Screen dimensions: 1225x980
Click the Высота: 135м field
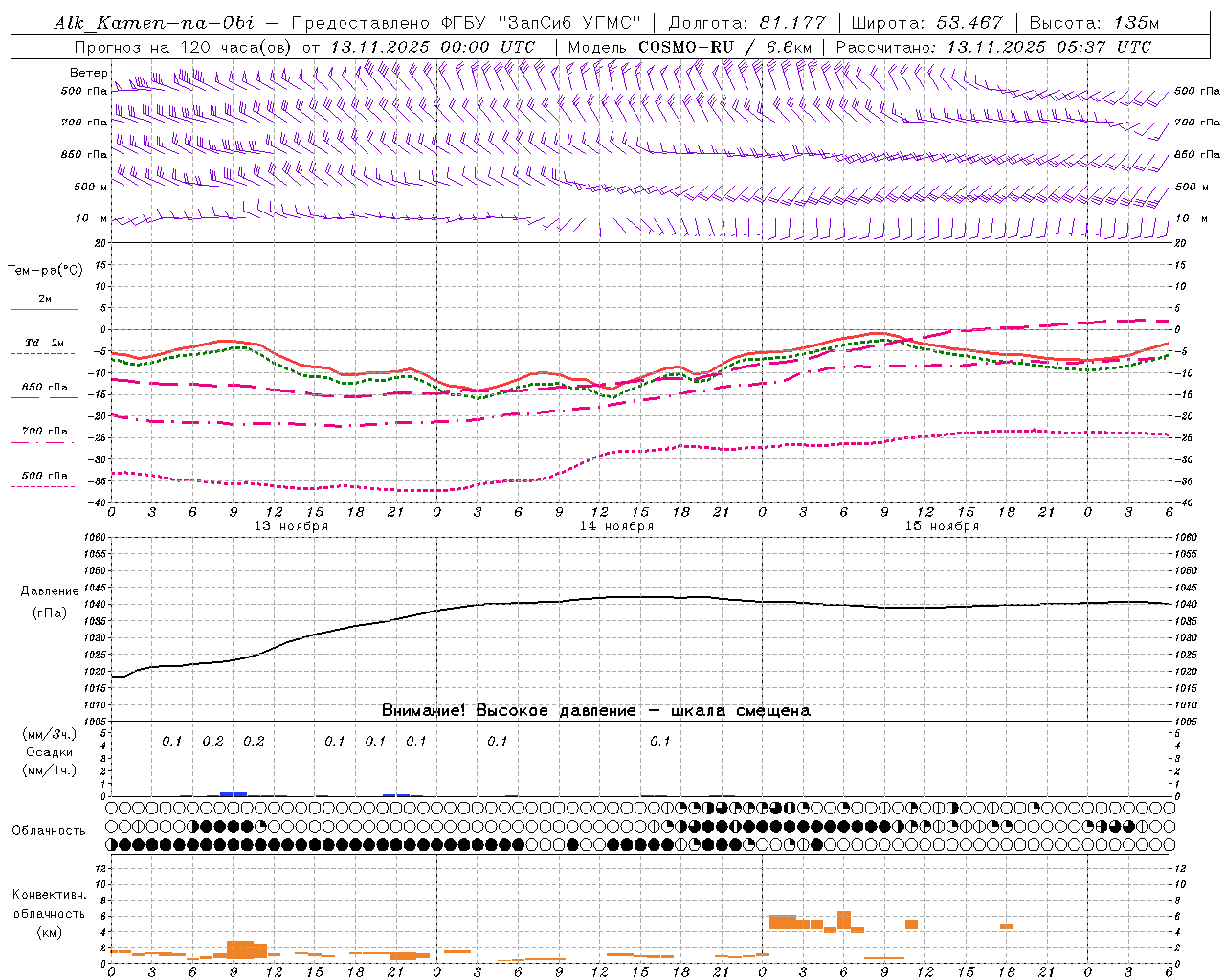1094,23
